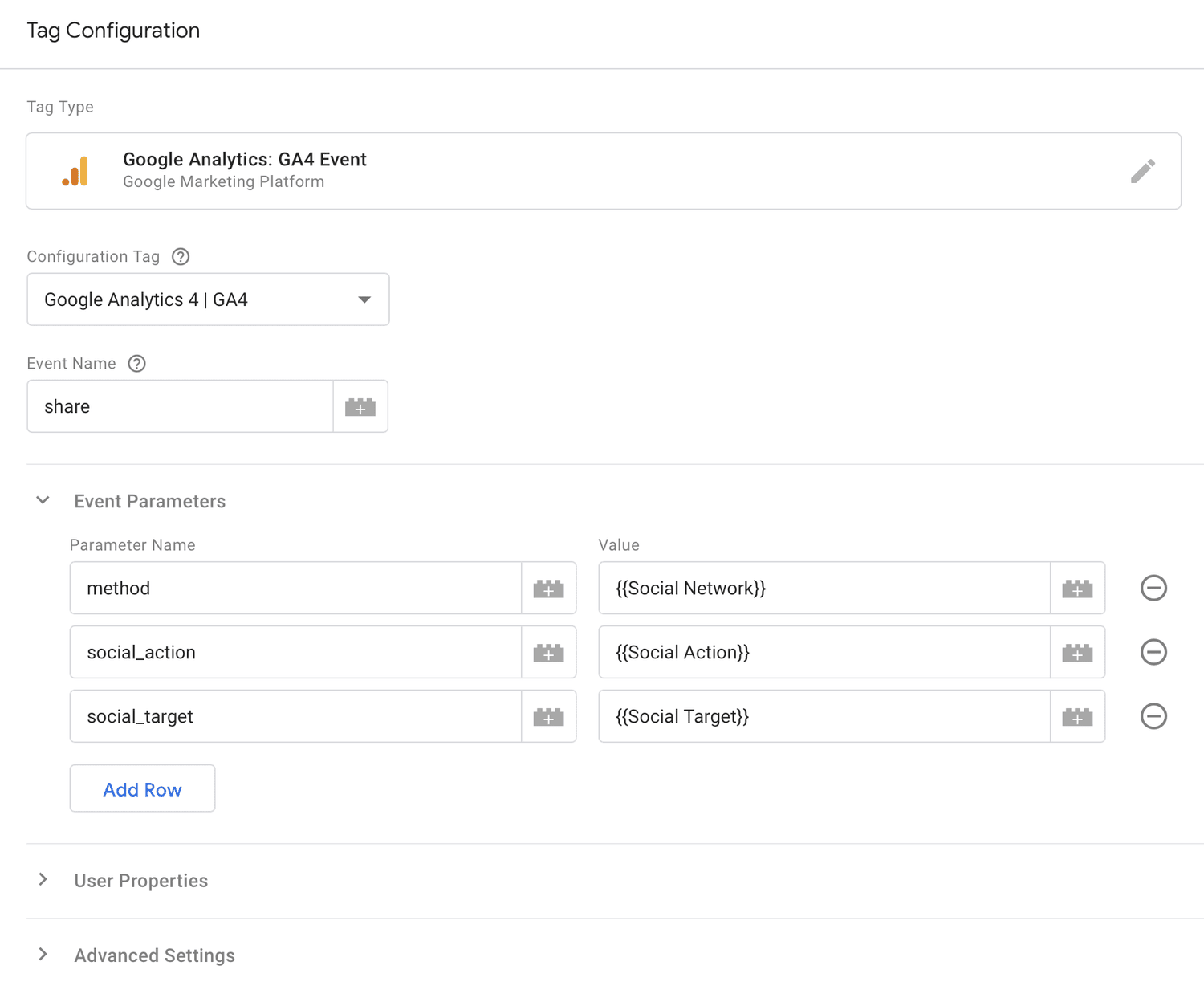The image size is (1204, 986).
Task: Delete the social_action parameter row
Action: pos(1153,652)
